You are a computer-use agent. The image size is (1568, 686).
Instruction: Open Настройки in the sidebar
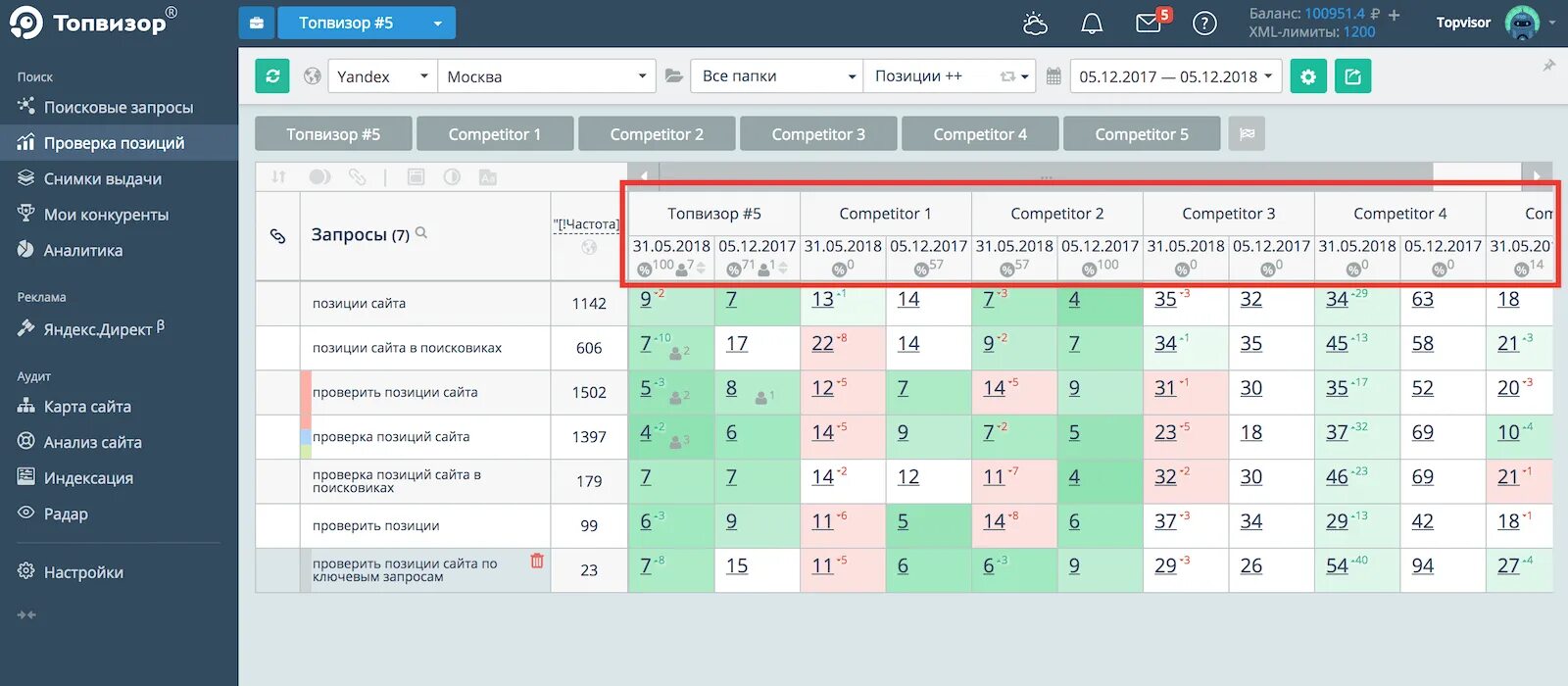click(119, 572)
